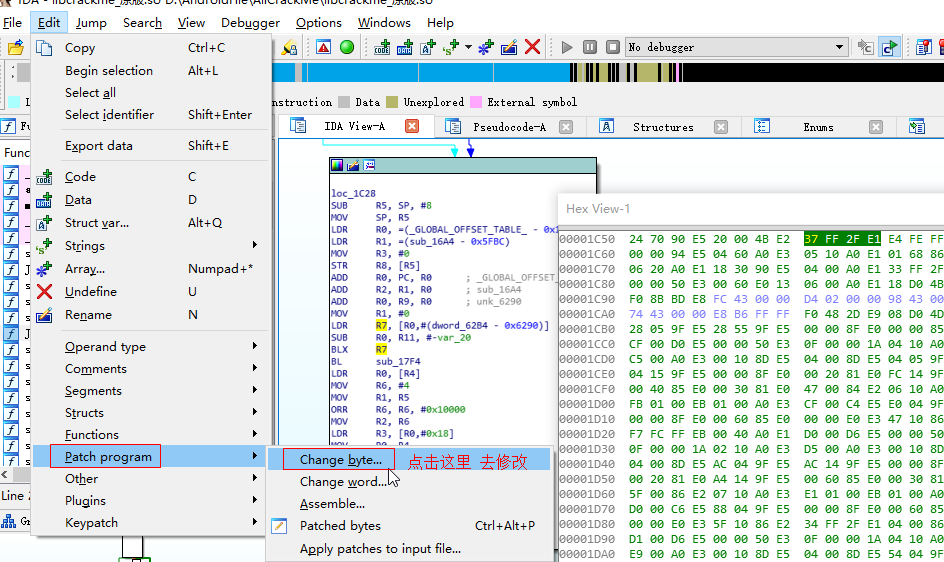Choose Select all menu entry
Viewport: 944px width, 562px height.
tap(149, 93)
